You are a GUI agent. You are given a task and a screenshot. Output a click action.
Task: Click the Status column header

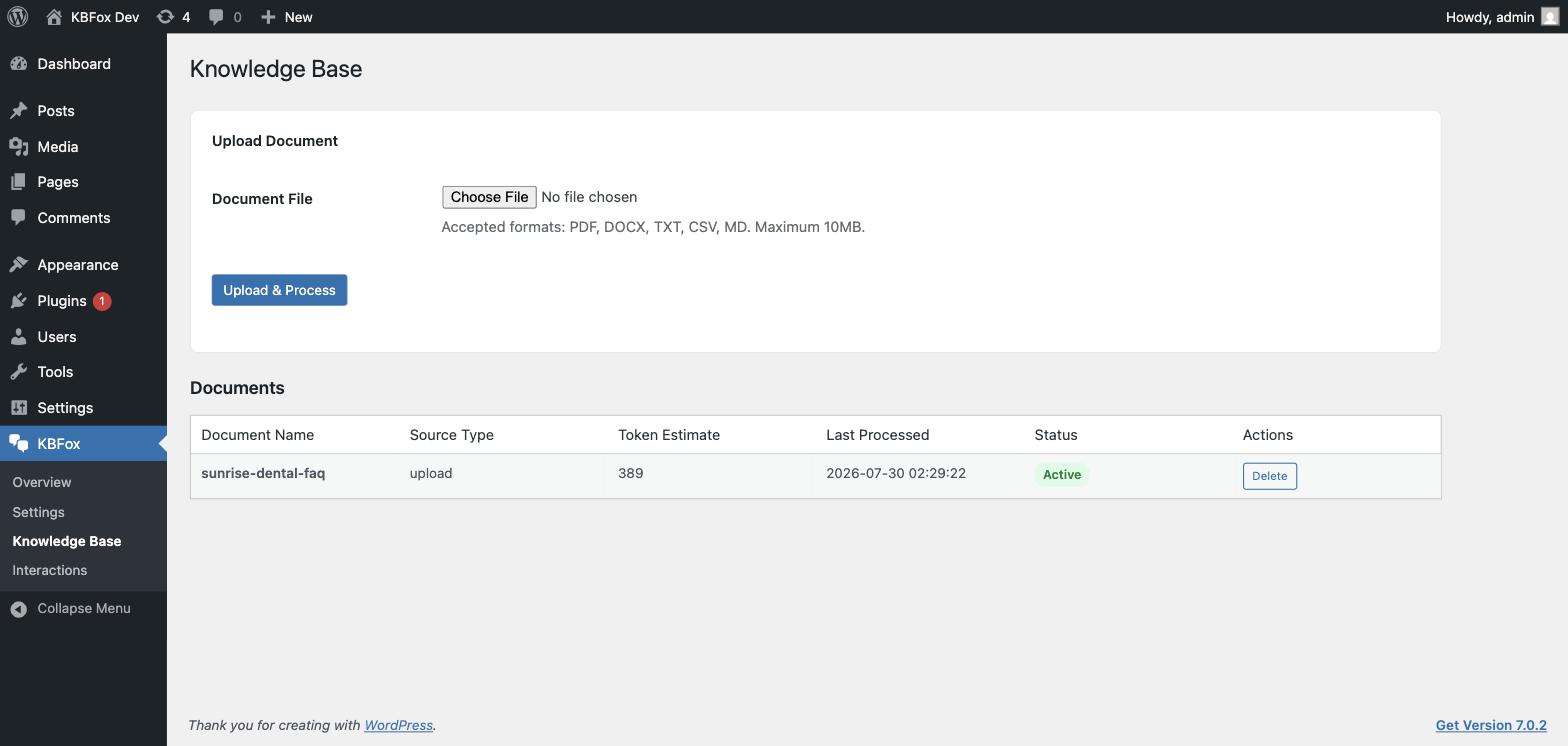coord(1056,435)
